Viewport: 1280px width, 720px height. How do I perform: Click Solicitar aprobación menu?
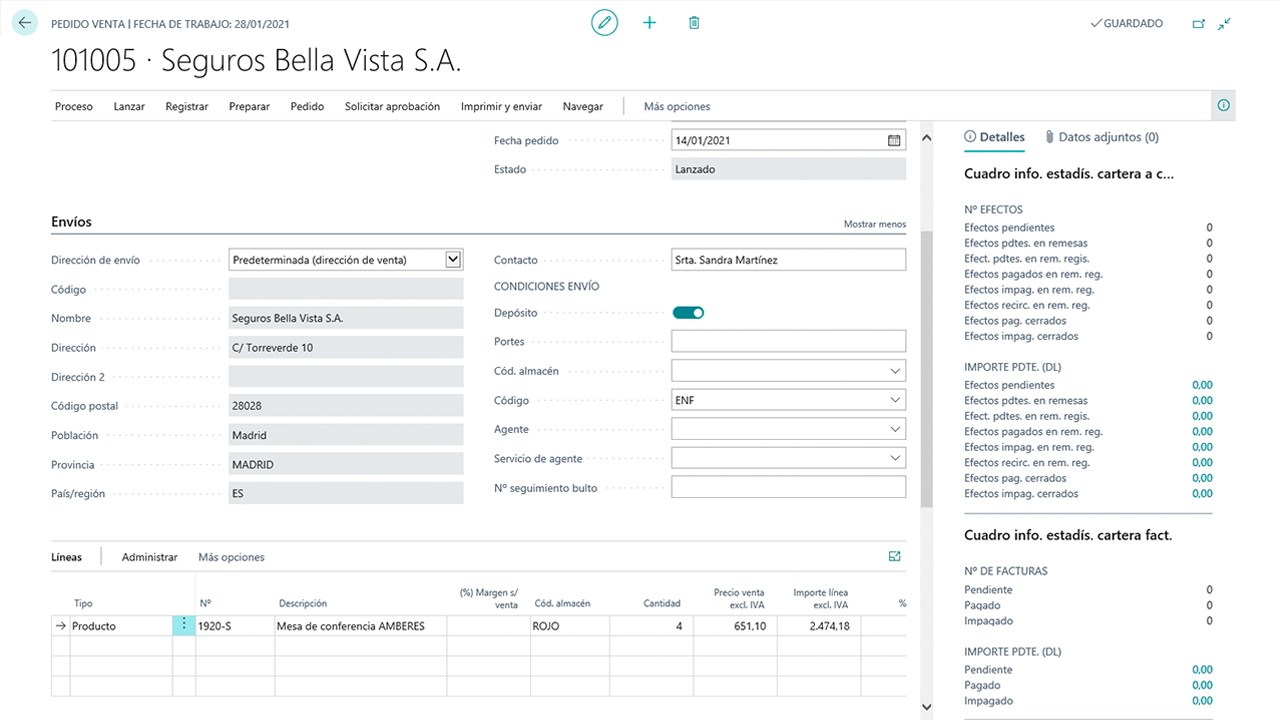pos(392,106)
